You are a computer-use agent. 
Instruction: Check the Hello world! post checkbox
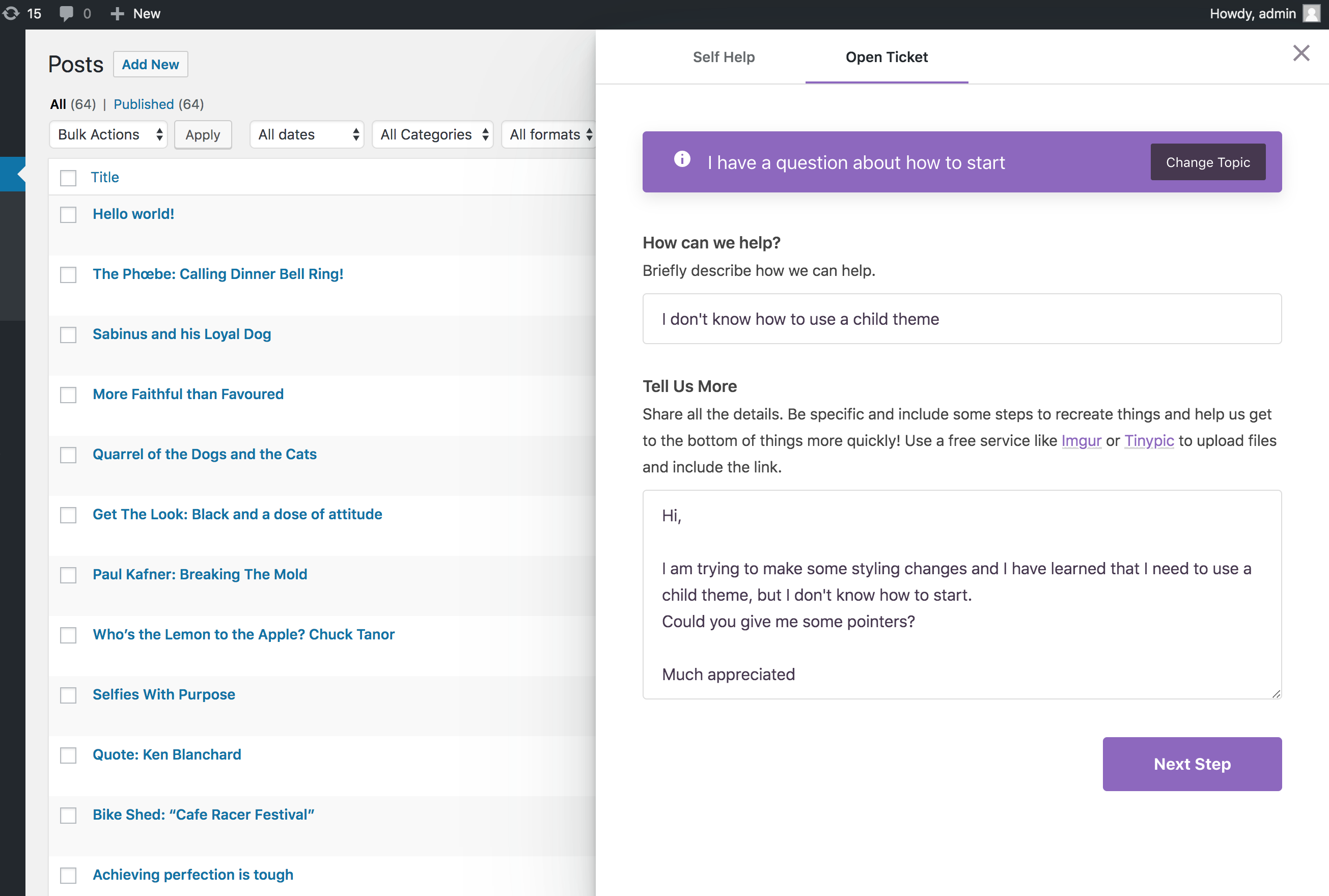(68, 215)
